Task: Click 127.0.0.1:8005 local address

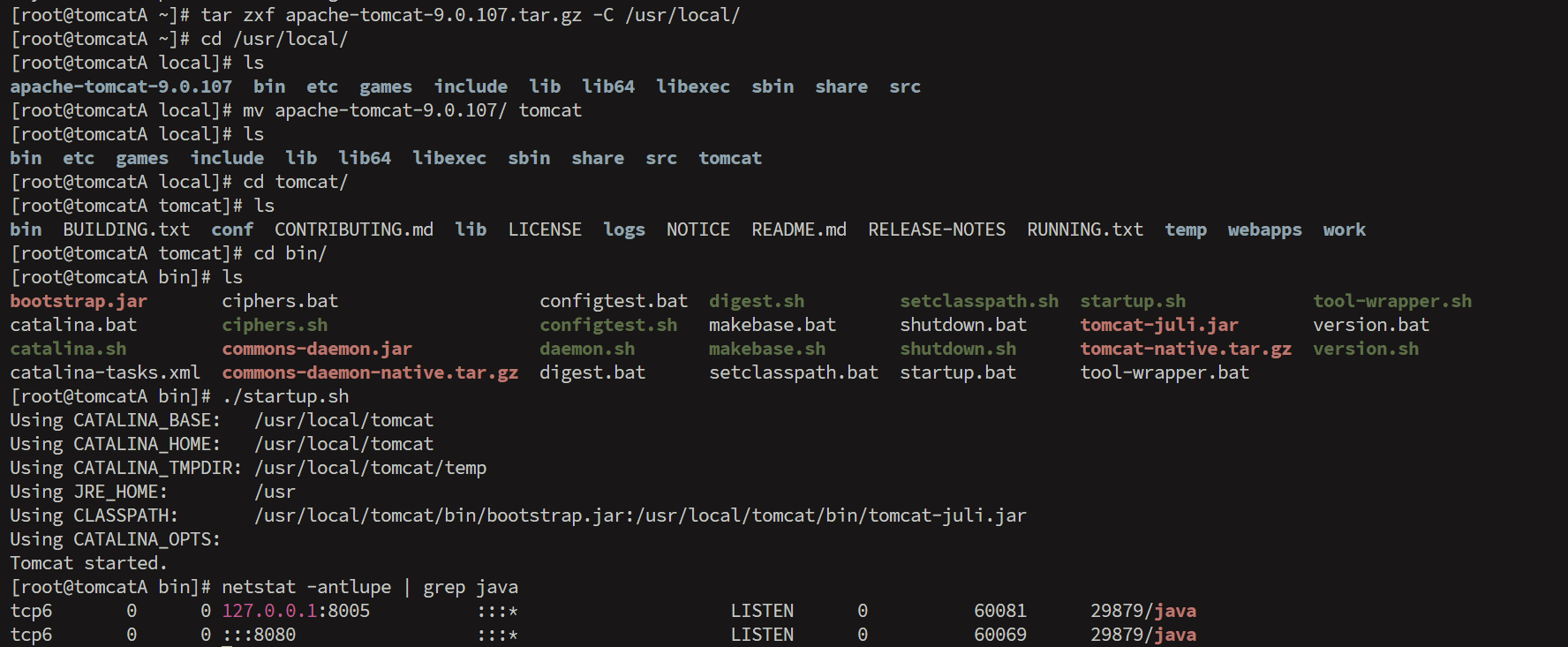Action: (296, 611)
